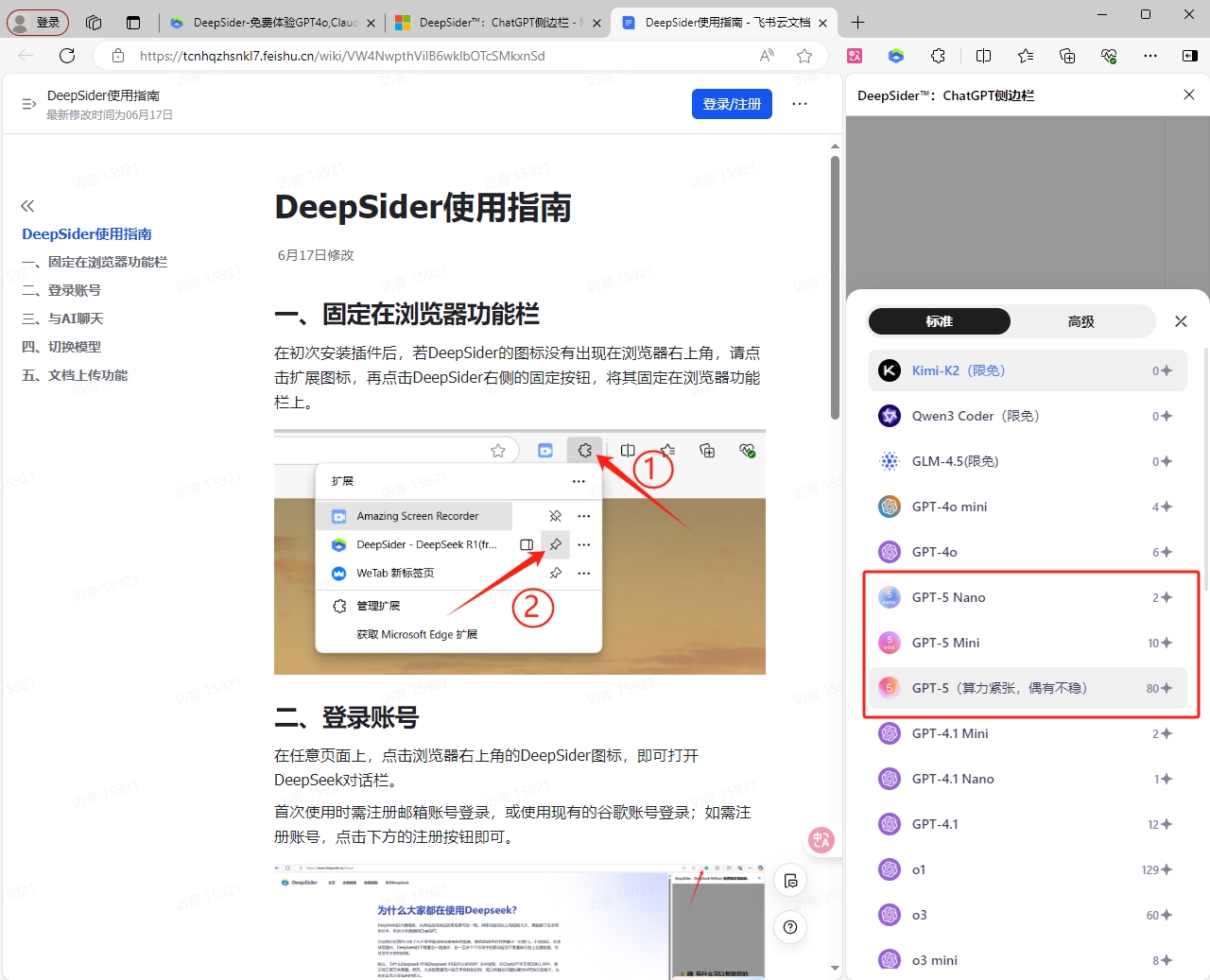Jump to 五、文档上传功能 outline section
The width and height of the screenshot is (1210, 980).
[75, 375]
